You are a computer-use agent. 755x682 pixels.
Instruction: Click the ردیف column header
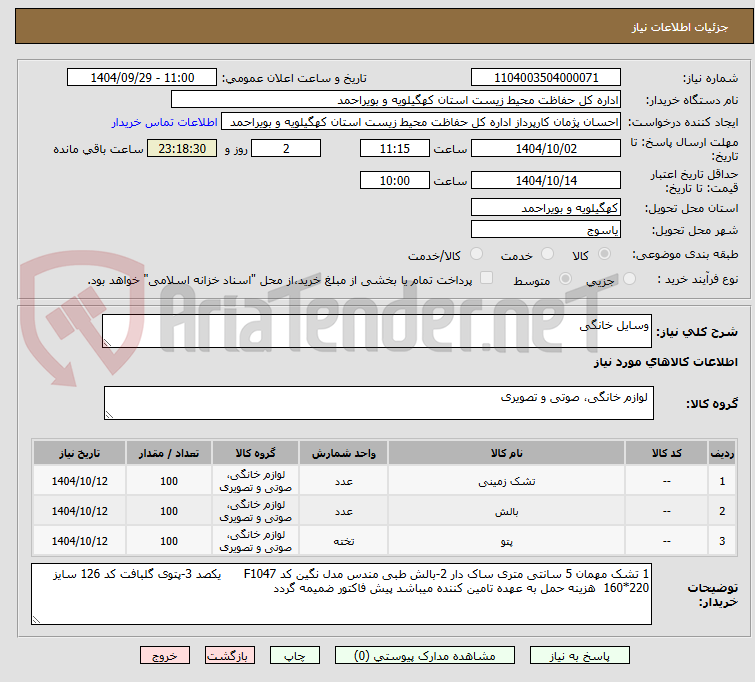[722, 453]
